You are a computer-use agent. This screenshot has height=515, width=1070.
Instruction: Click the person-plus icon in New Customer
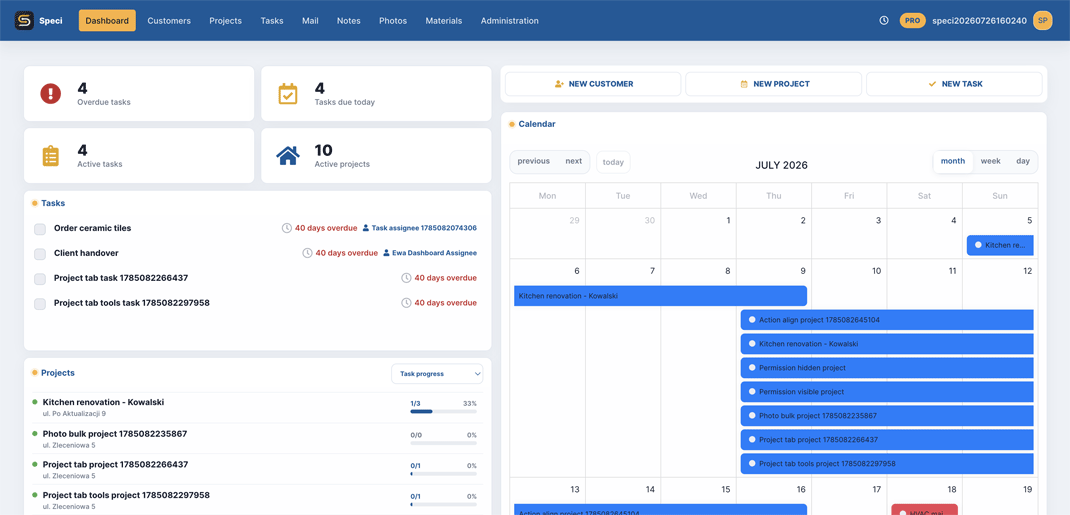[560, 84]
